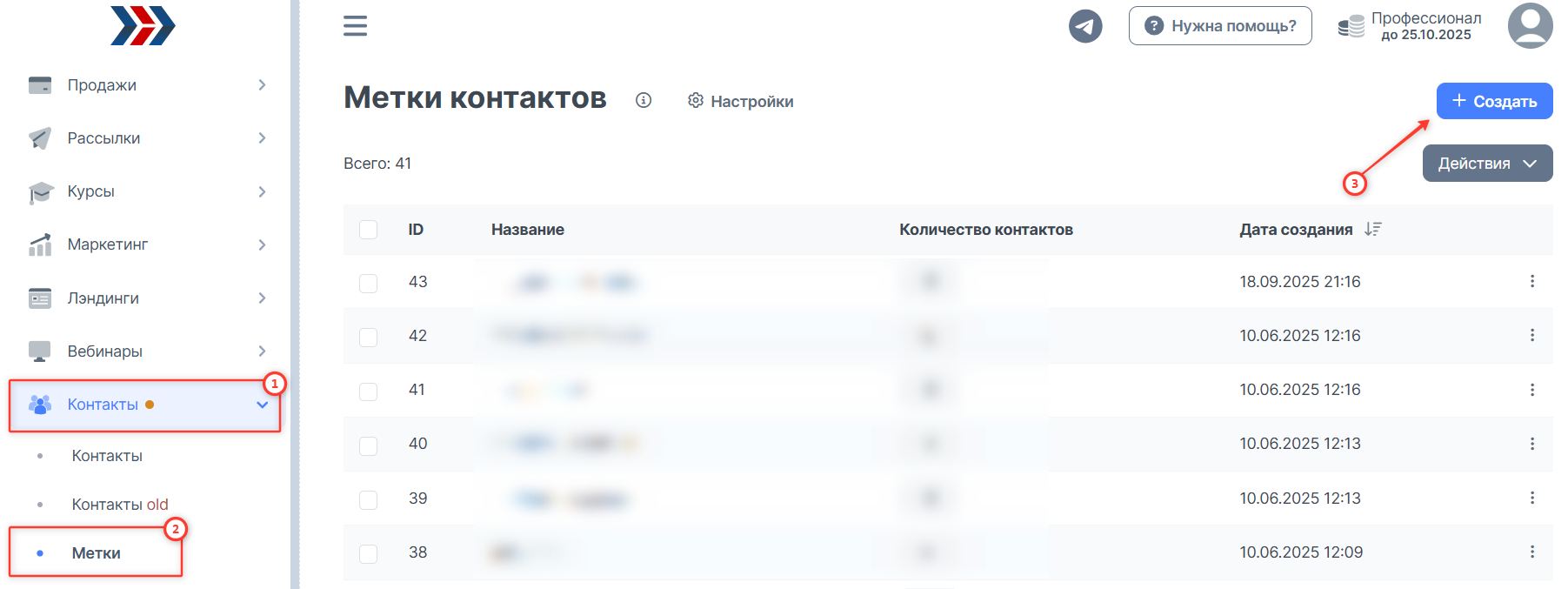This screenshot has width=1568, height=589.
Task: Open three-dot menu for row ID 40
Action: pos(1531,444)
